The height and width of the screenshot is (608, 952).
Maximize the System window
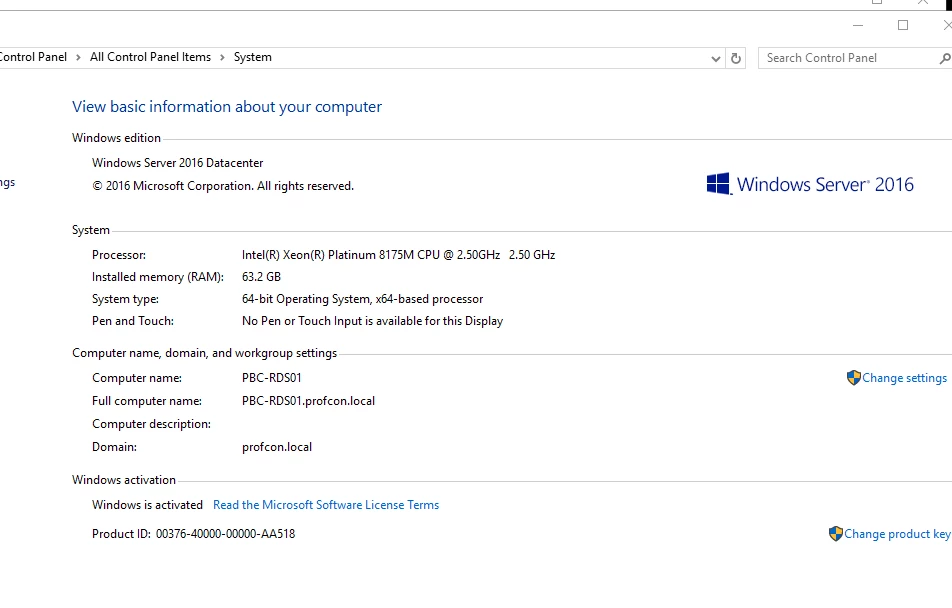pos(903,26)
